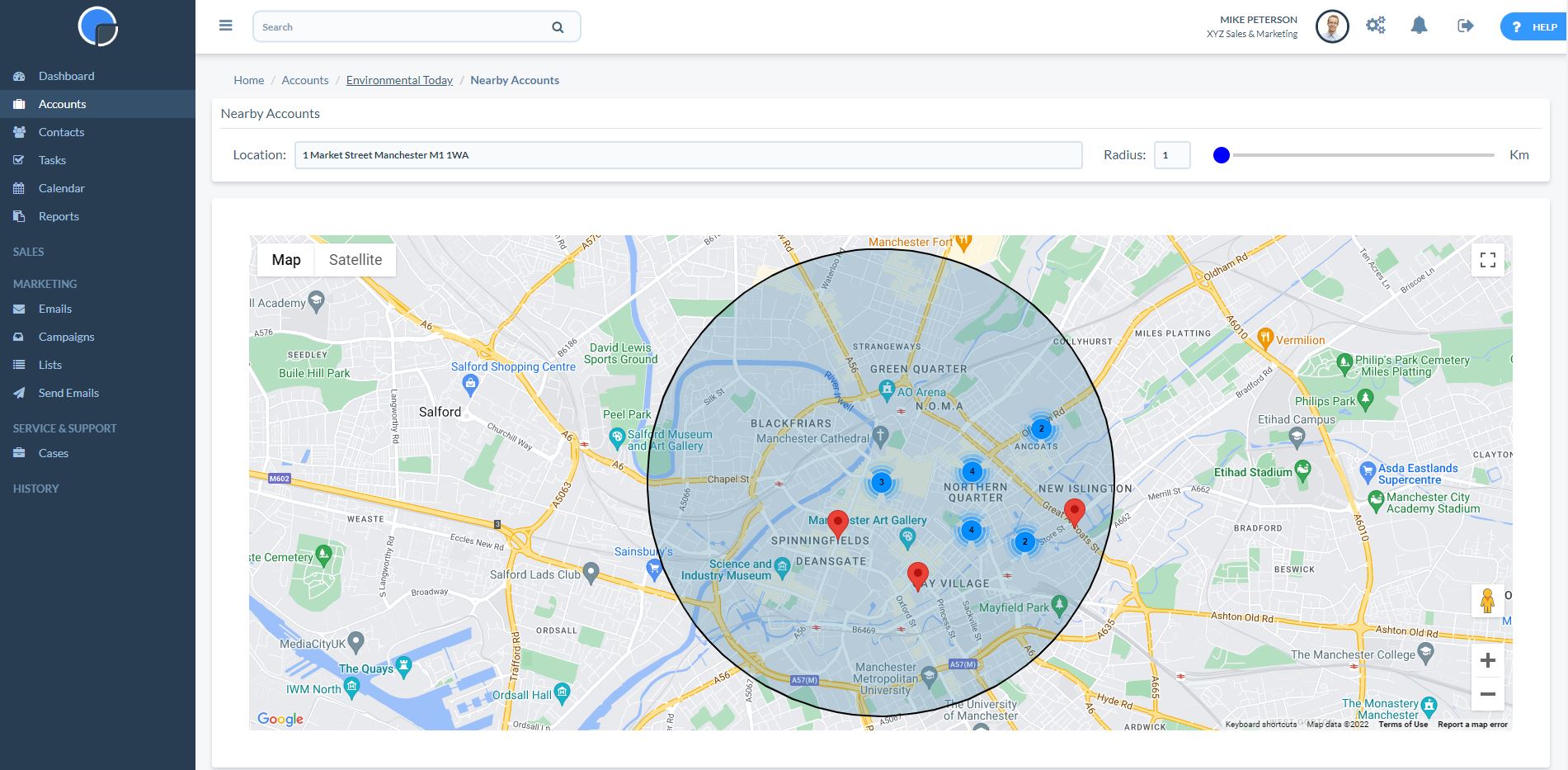Go to Accounts breadcrumb
Screen dimensions: 1568x770
[x=305, y=80]
